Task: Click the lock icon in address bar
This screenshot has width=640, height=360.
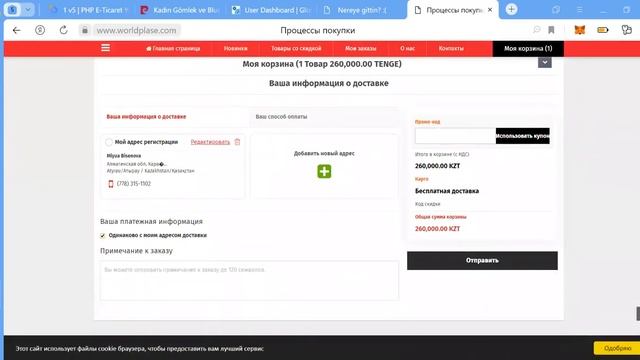Action: (x=84, y=30)
